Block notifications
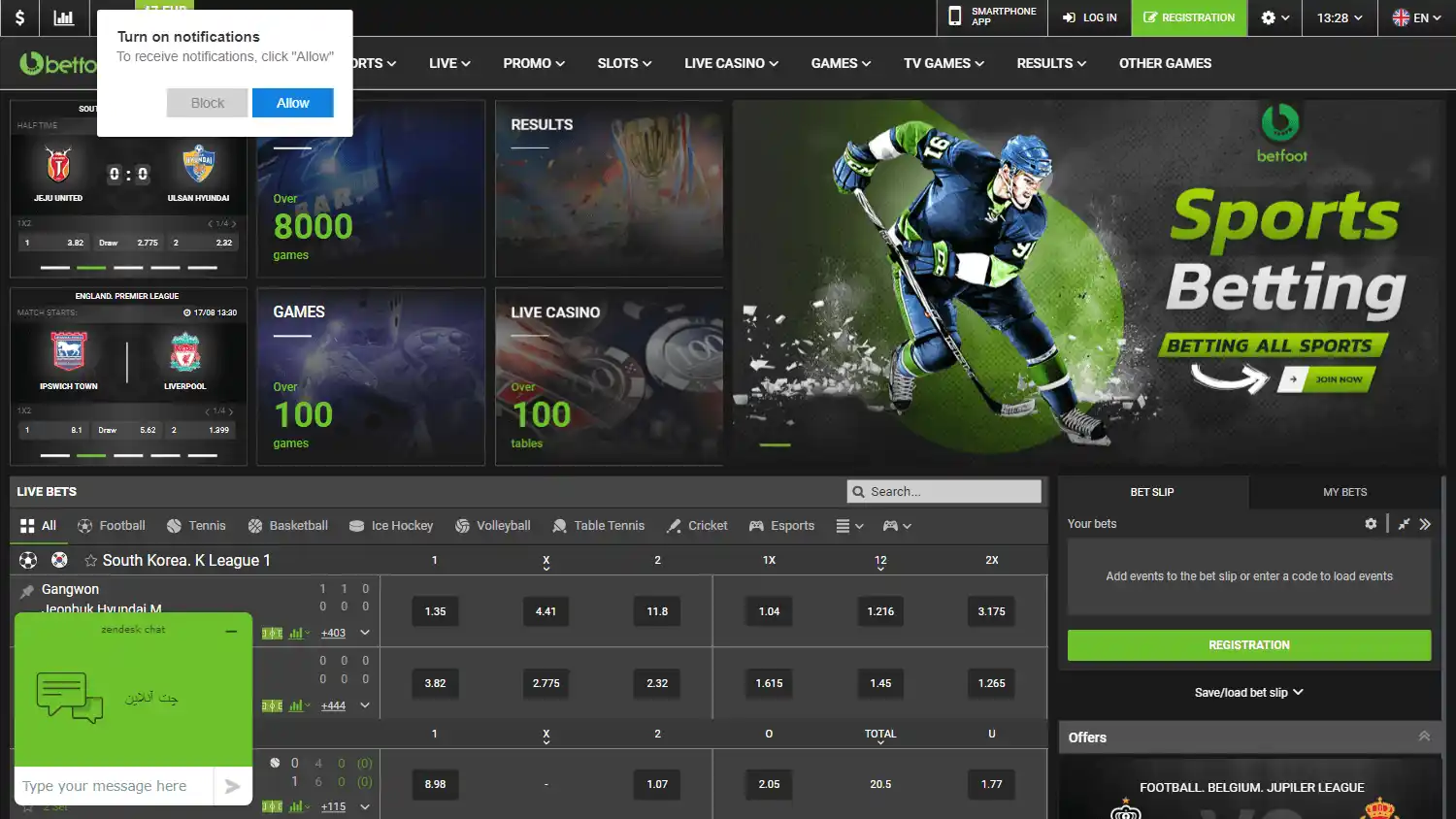Viewport: 1456px width, 819px height. 207,103
